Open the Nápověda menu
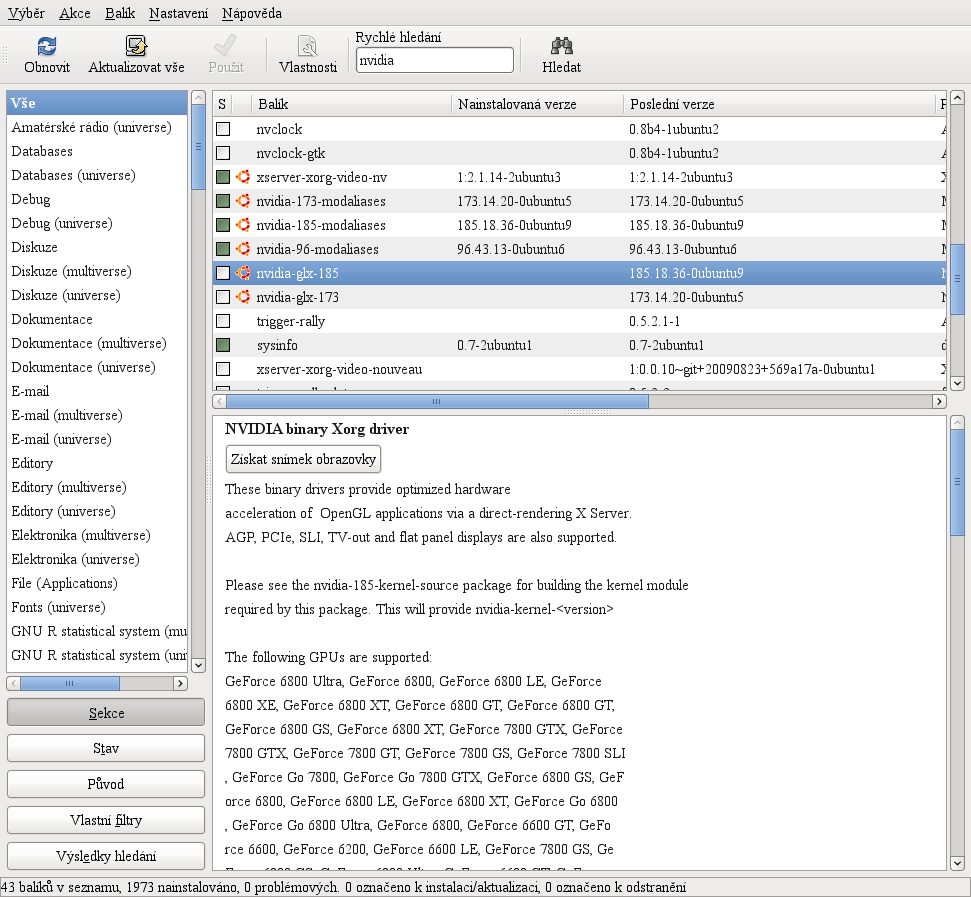Image resolution: width=971 pixels, height=897 pixels. click(252, 13)
